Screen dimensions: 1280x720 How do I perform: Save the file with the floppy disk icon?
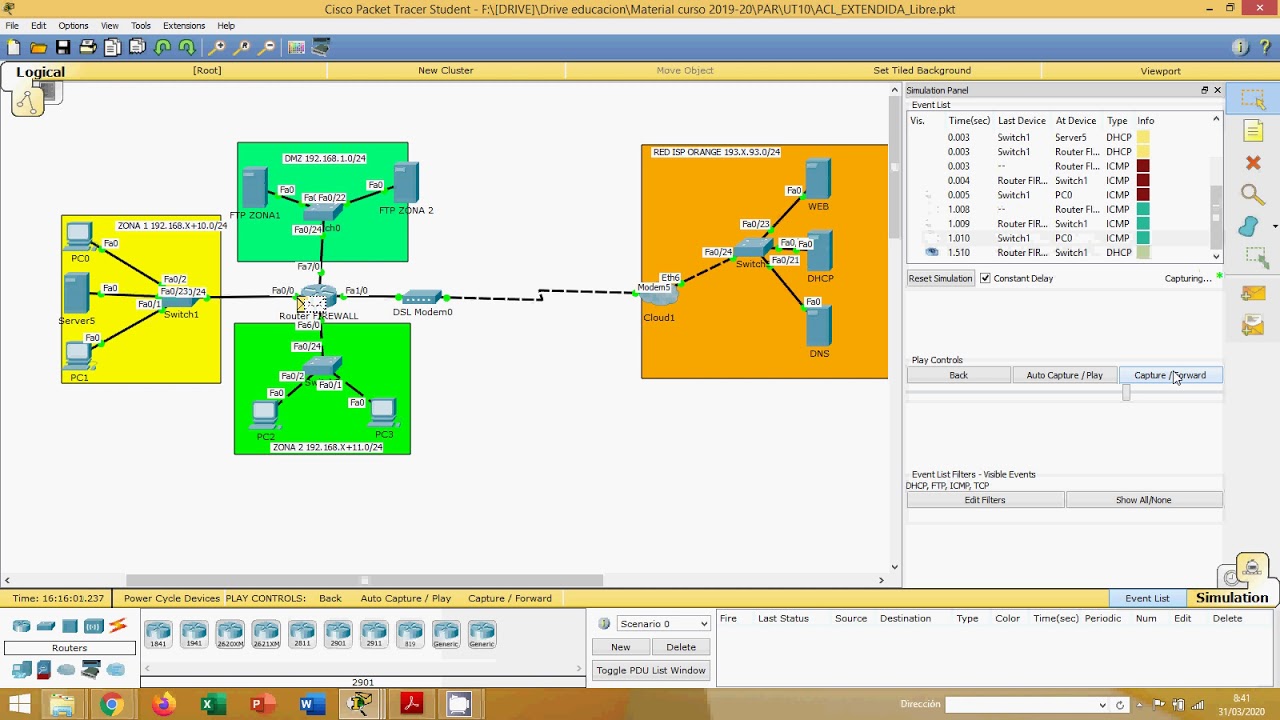coord(63,47)
